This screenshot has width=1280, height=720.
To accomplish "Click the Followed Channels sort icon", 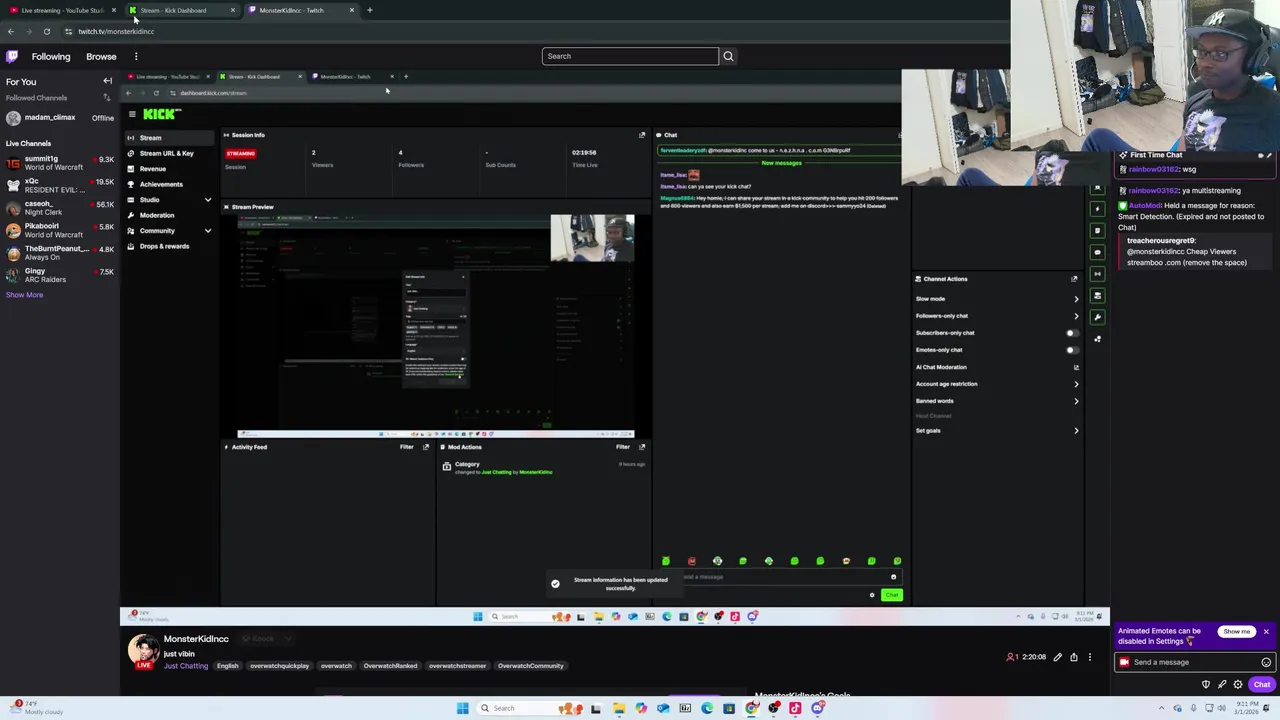I will click(107, 98).
